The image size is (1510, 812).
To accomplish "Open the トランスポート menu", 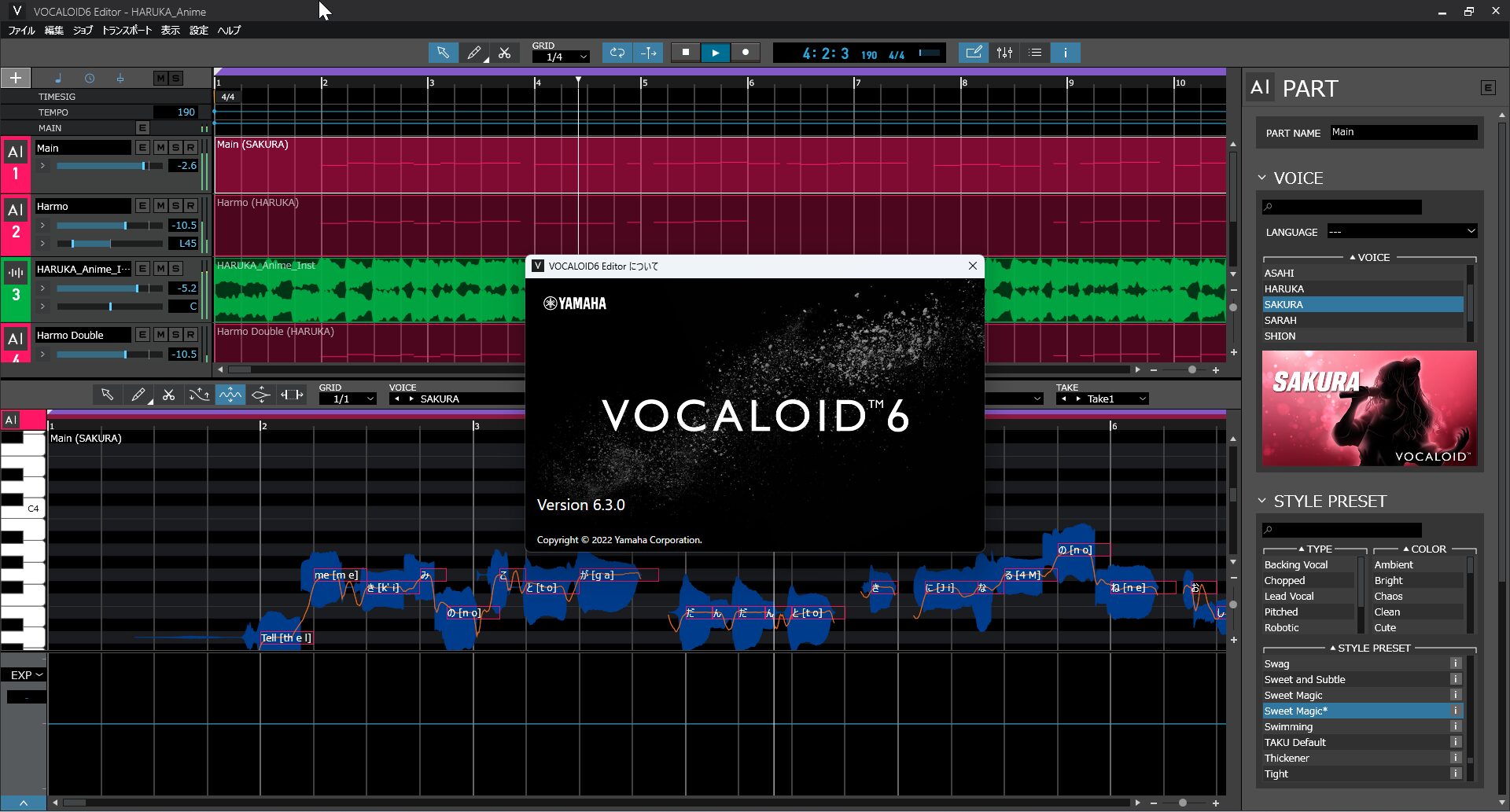I will (127, 30).
